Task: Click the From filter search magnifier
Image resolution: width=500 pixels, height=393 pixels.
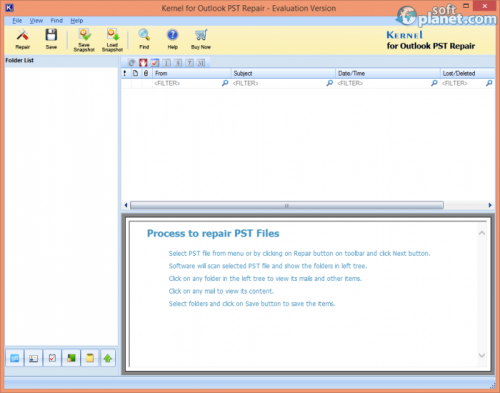Action: (225, 83)
